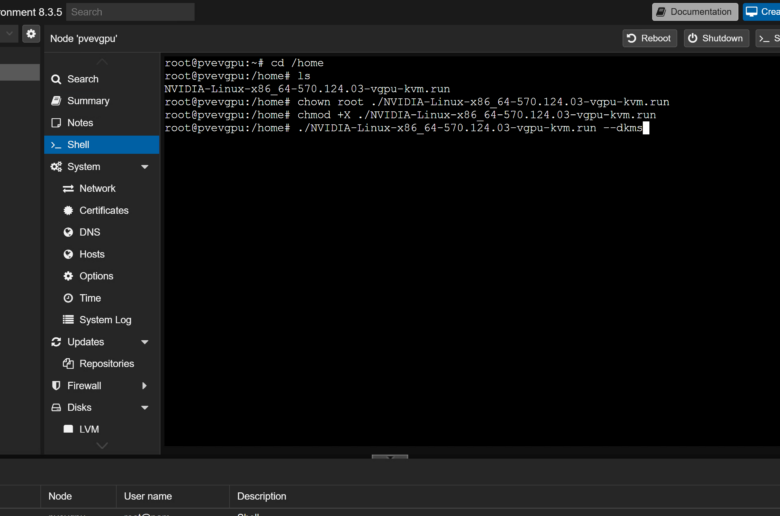Collapse the System section arrow
This screenshot has width=780, height=516.
pos(145,167)
